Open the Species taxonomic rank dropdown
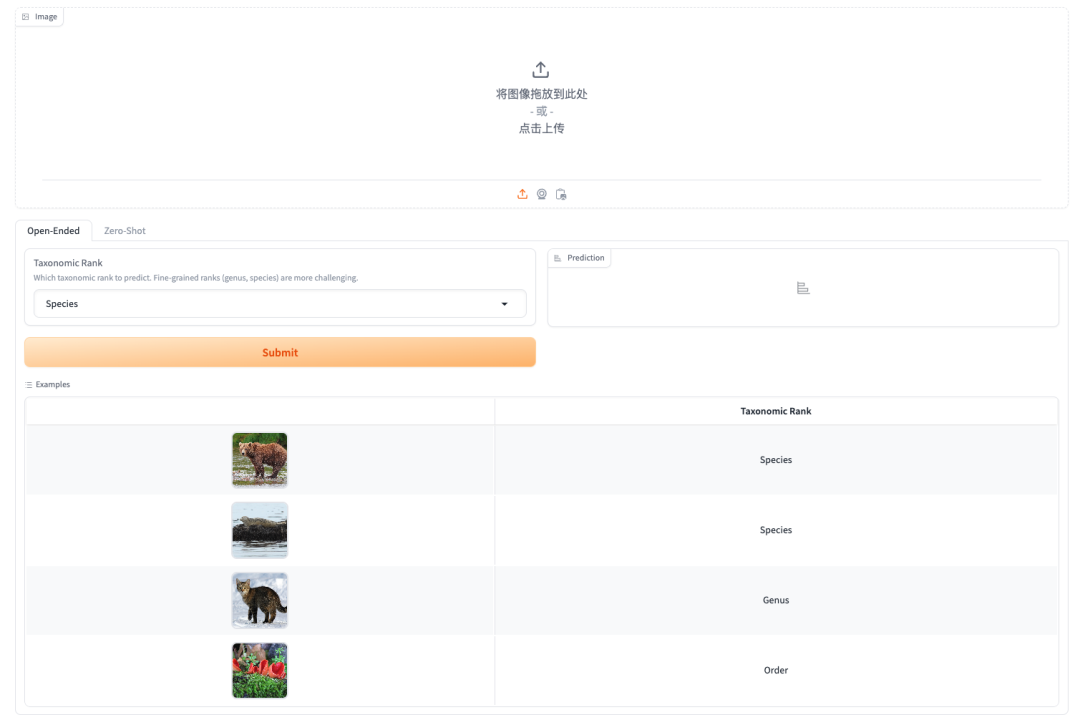The image size is (1080, 720). tap(280, 304)
